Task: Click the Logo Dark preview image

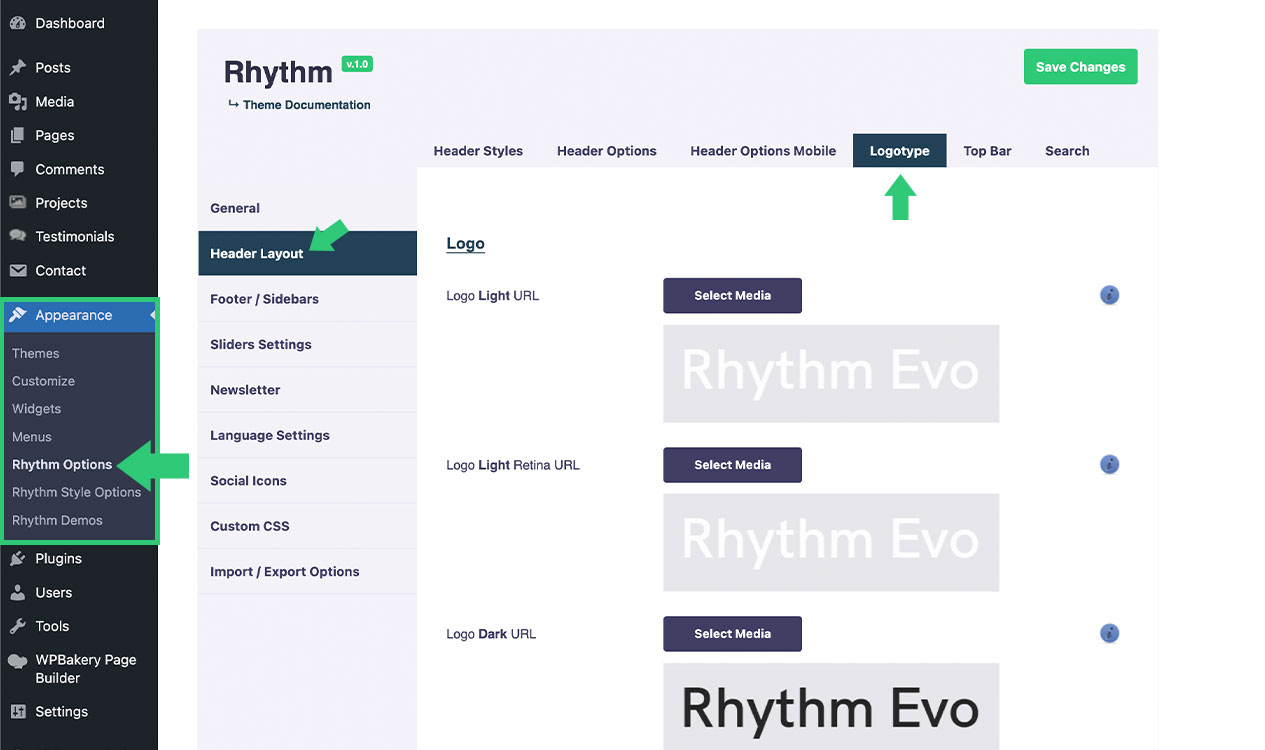Action: click(x=830, y=706)
